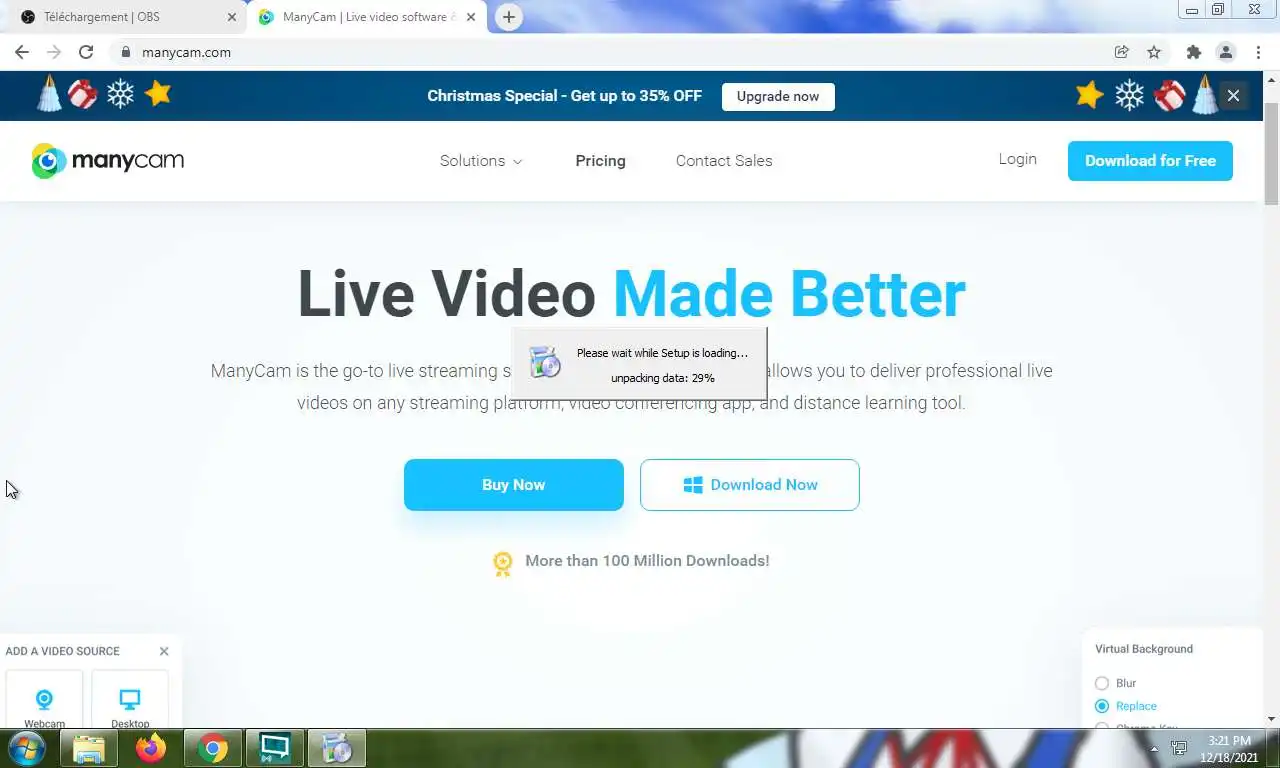Open File Explorer from the taskbar
1280x768 pixels.
(x=89, y=748)
